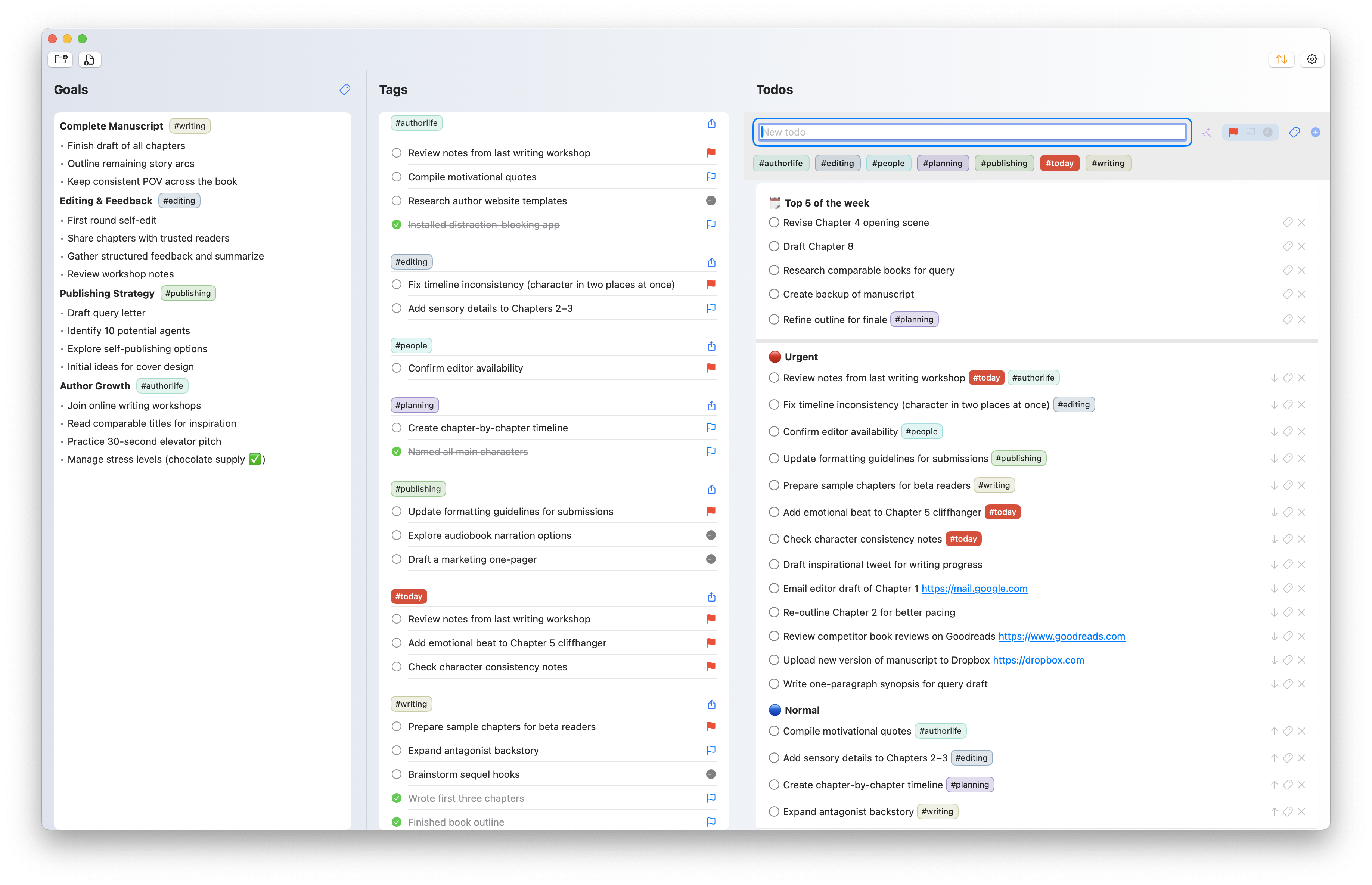Viewport: 1372px width, 885px height.
Task: Open the settings gear
Action: pyautogui.click(x=1312, y=59)
